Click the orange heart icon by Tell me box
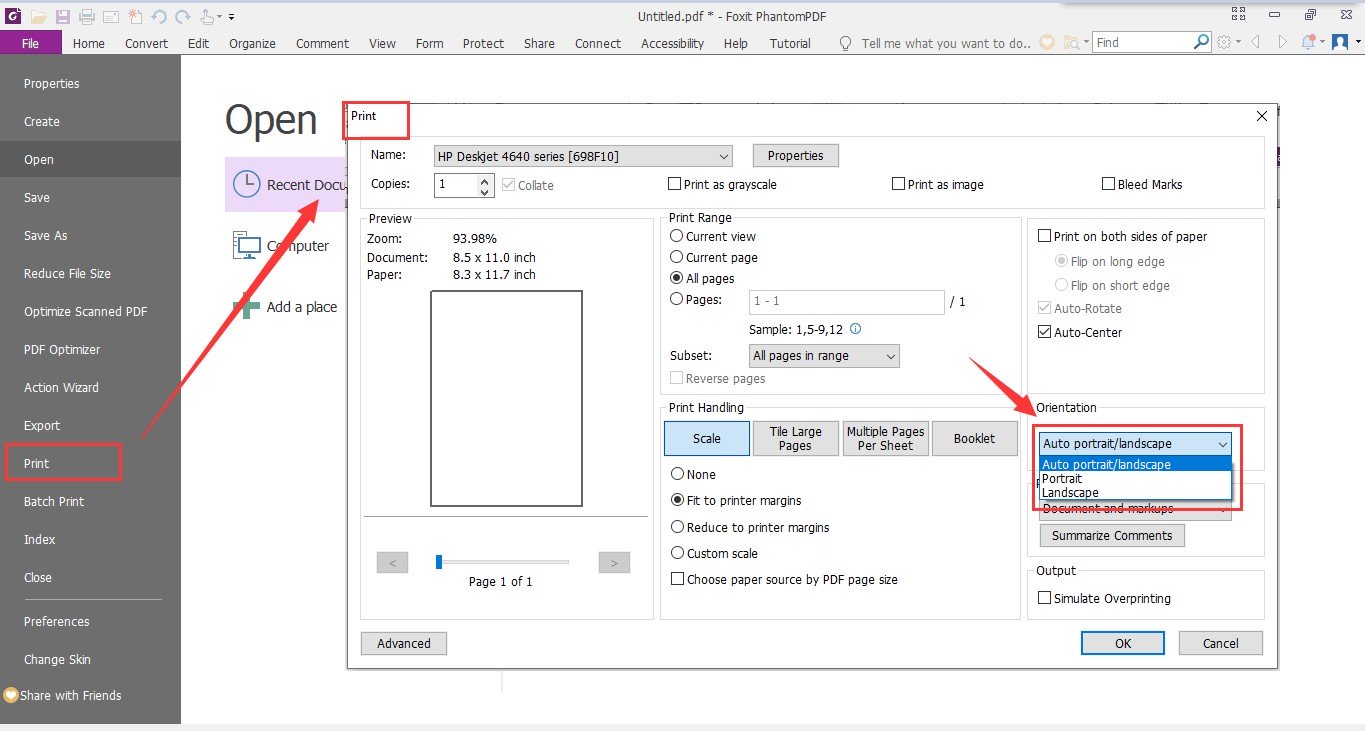 (1048, 42)
